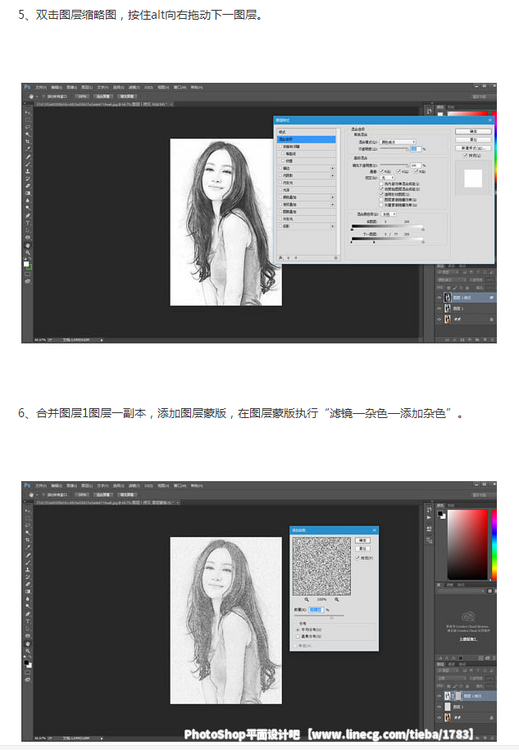Click zoom-in magnifier in Add Noise dialog
This screenshot has height=750, width=519.
tap(337, 599)
